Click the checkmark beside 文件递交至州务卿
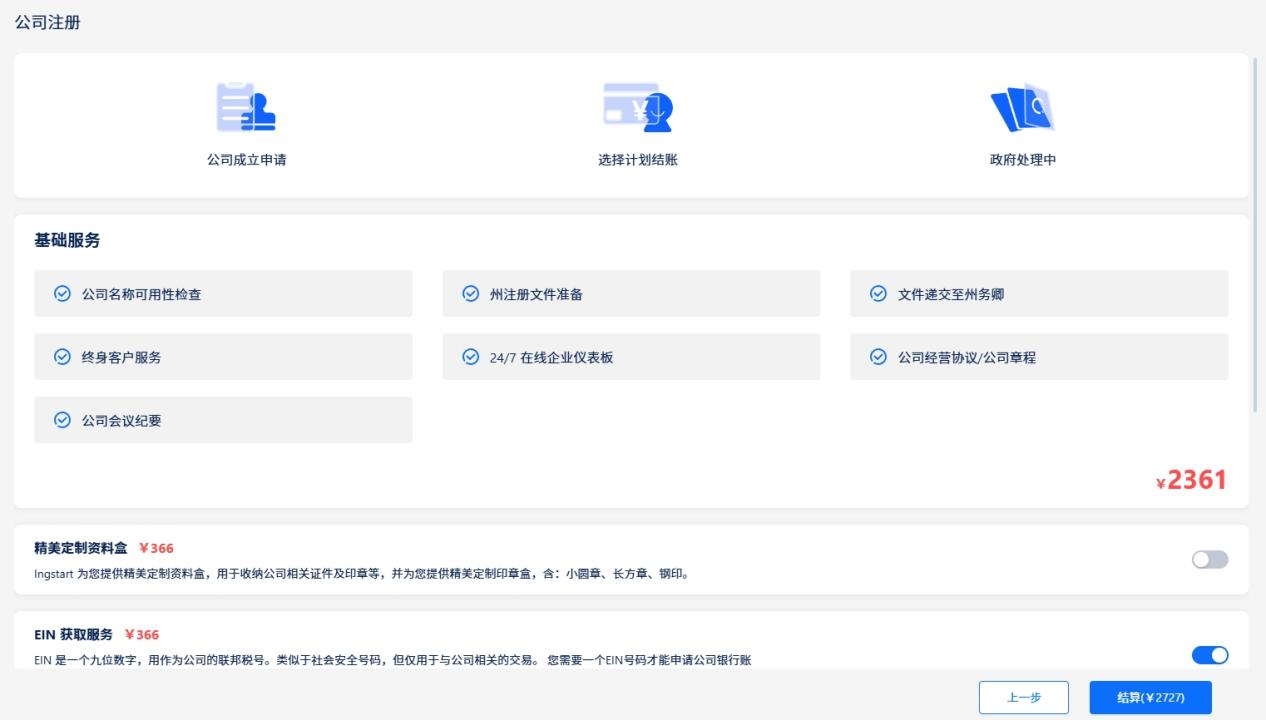Viewport: 1266px width, 720px height. pyautogui.click(x=878, y=293)
